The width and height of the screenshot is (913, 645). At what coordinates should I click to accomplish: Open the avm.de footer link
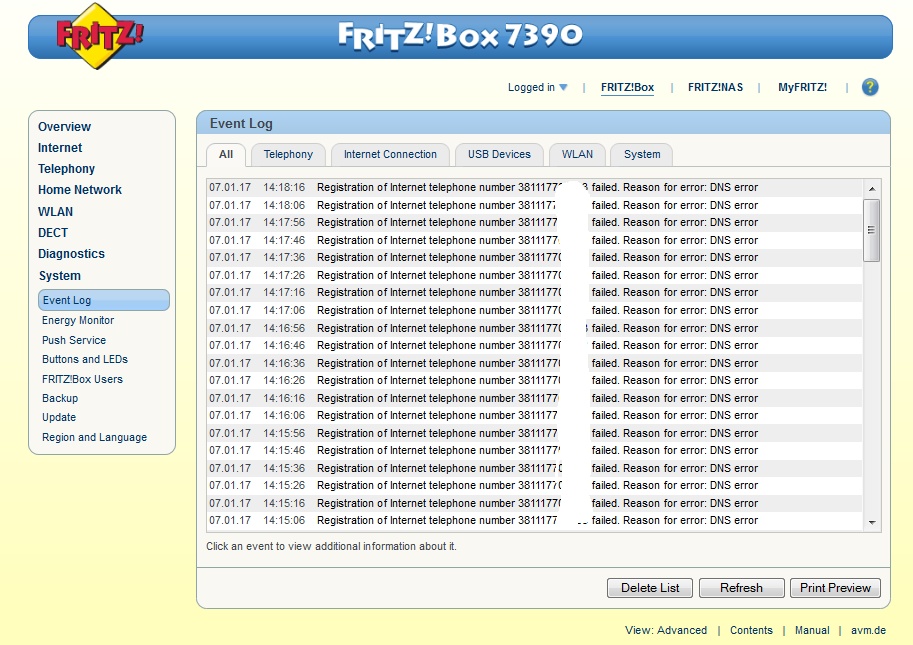(868, 630)
